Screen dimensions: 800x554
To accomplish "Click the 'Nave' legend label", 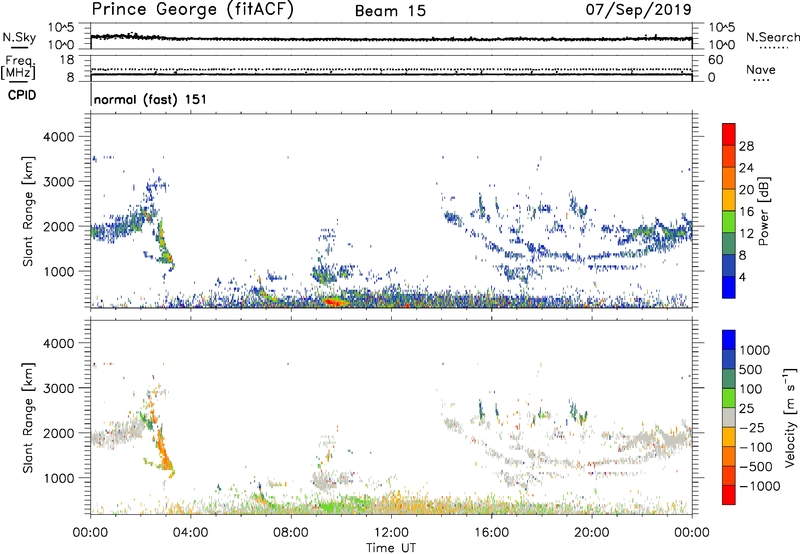I will [x=761, y=69].
